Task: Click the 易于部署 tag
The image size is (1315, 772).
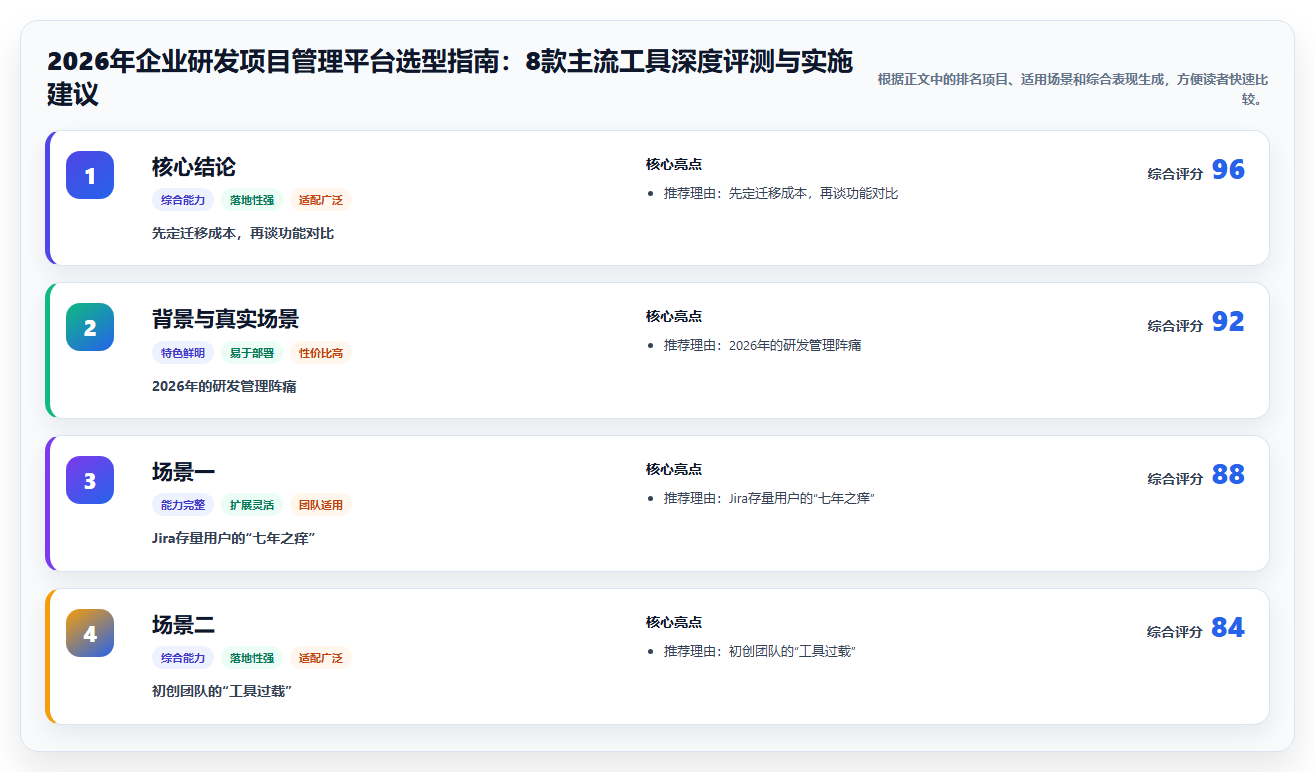Action: 252,353
